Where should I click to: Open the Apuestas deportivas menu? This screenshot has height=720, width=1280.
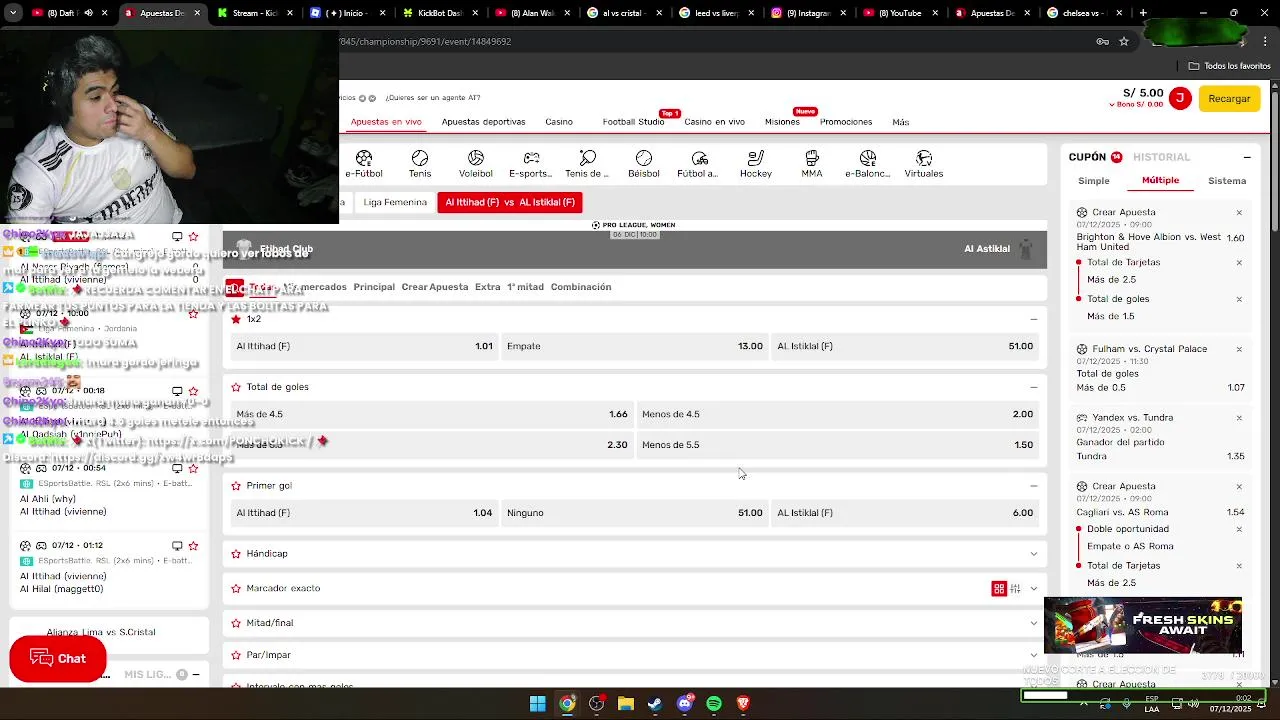pos(483,122)
